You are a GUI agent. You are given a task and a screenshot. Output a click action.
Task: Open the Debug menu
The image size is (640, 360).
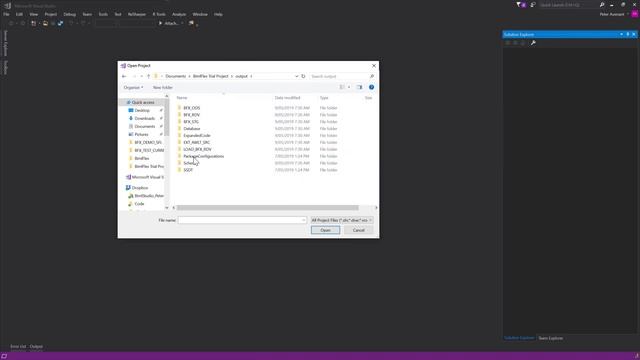click(69, 14)
